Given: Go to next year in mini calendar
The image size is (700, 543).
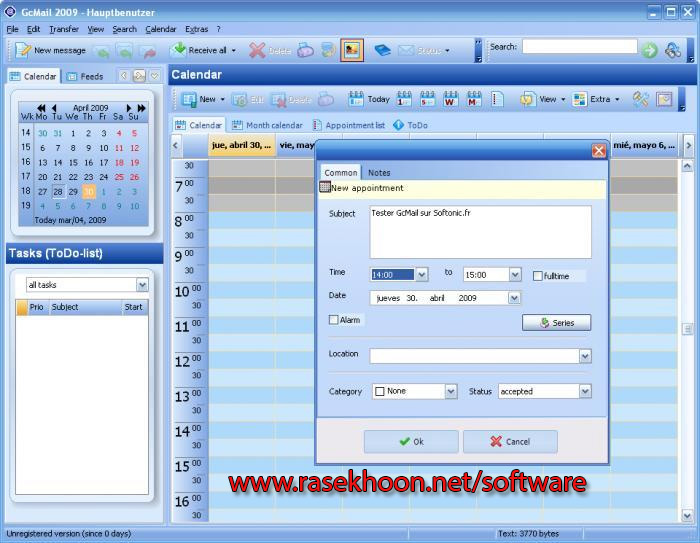Looking at the screenshot, I should [142, 108].
